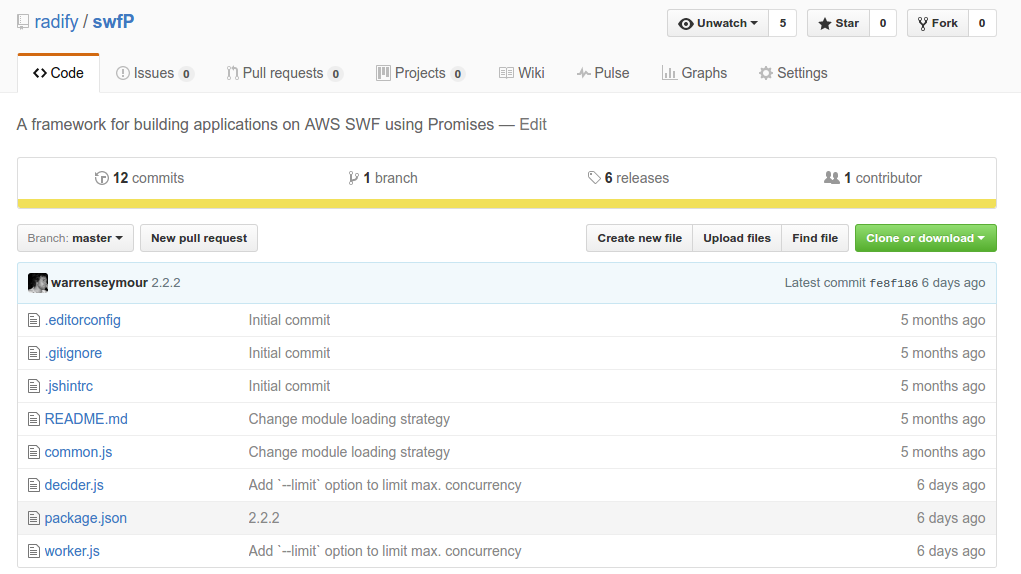Open the decider.js file
1021x574 pixels.
74,485
